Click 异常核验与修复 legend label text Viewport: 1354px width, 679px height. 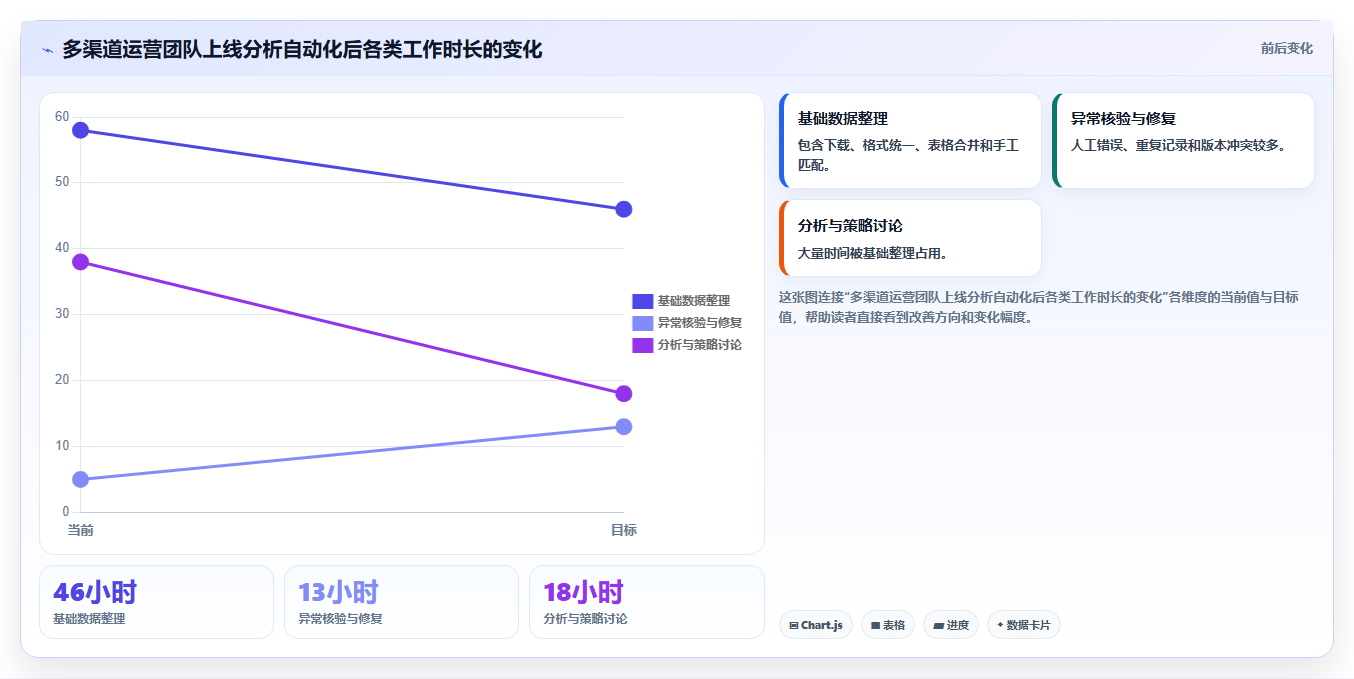[699, 323]
